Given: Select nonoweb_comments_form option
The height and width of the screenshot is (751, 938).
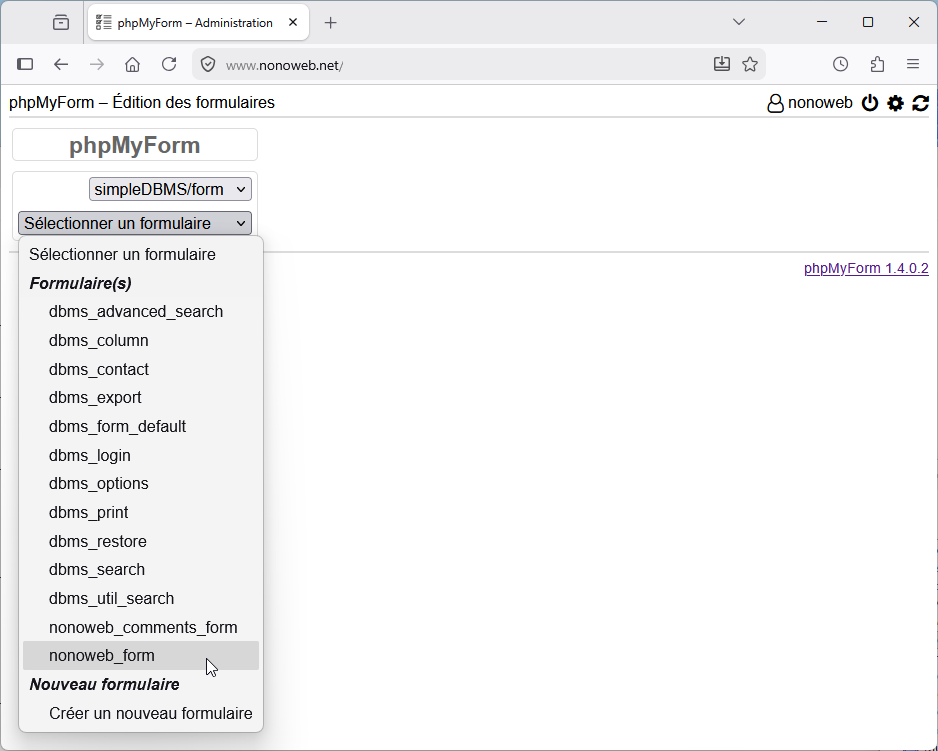Looking at the screenshot, I should (141, 627).
